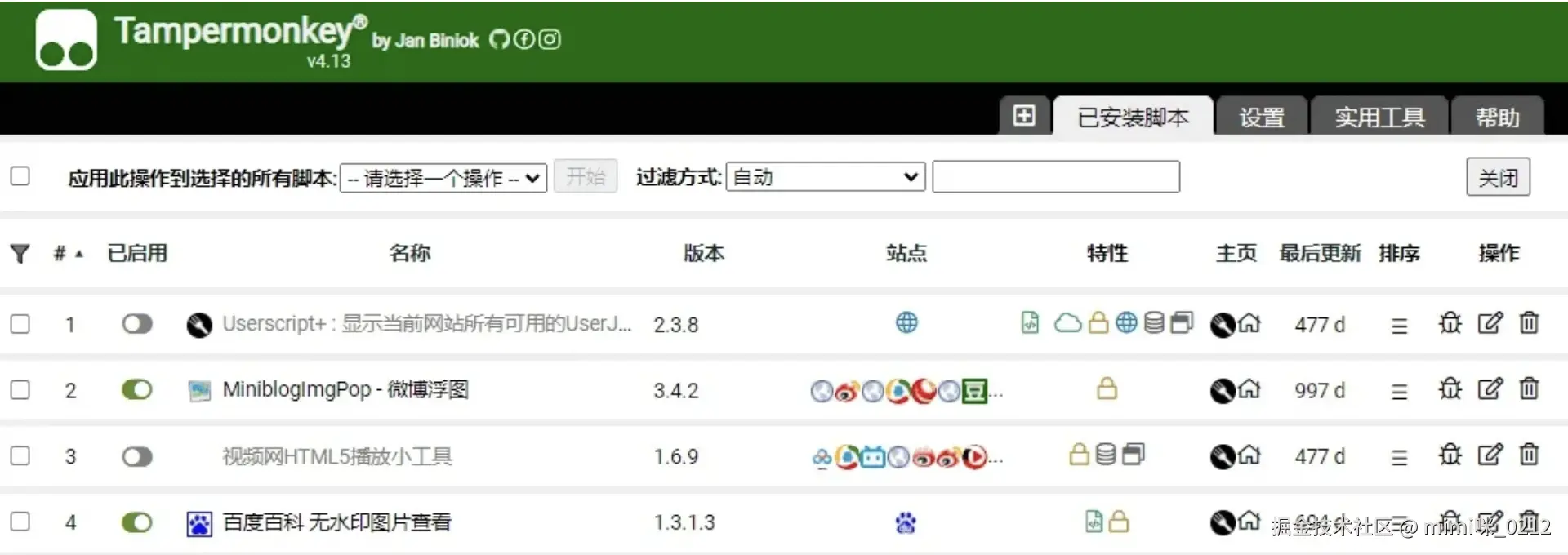Sort by 已启用 column header
This screenshot has width=1568, height=555.
tap(137, 253)
